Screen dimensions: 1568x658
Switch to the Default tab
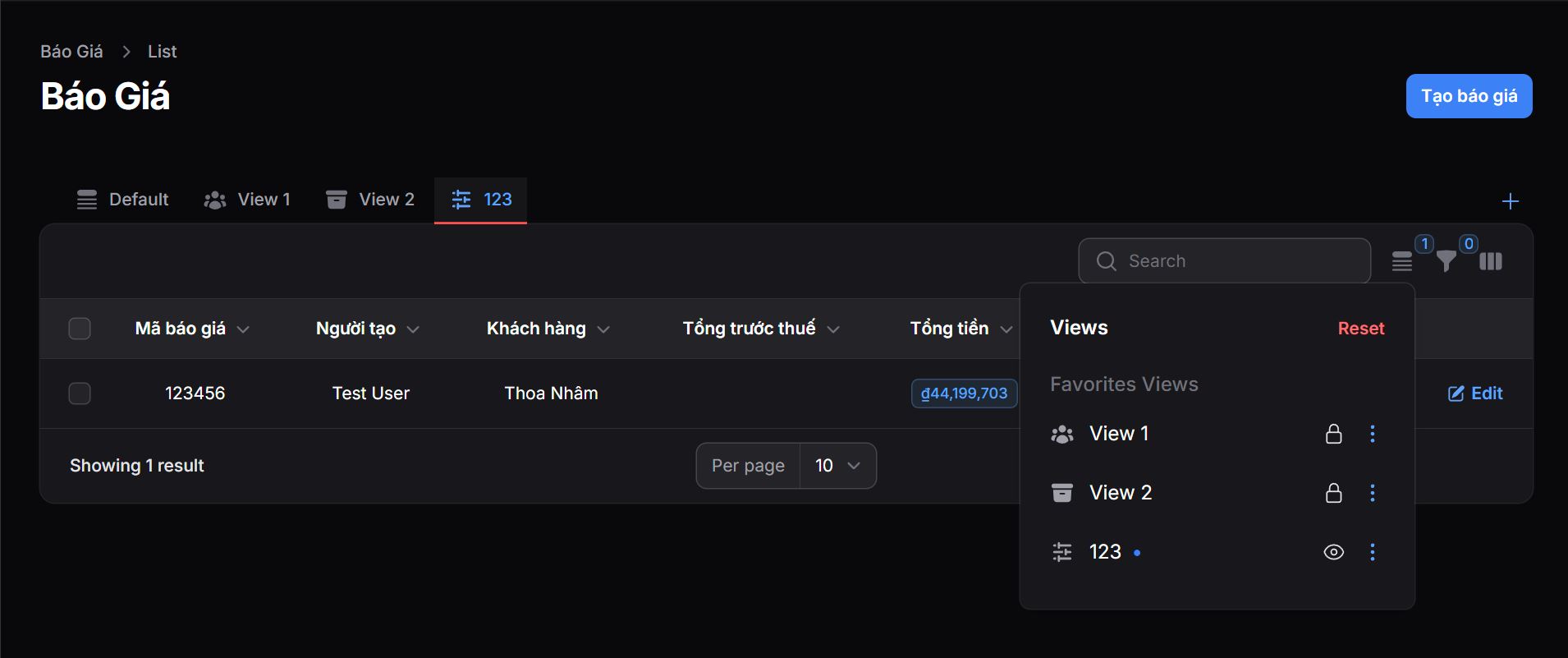click(122, 200)
